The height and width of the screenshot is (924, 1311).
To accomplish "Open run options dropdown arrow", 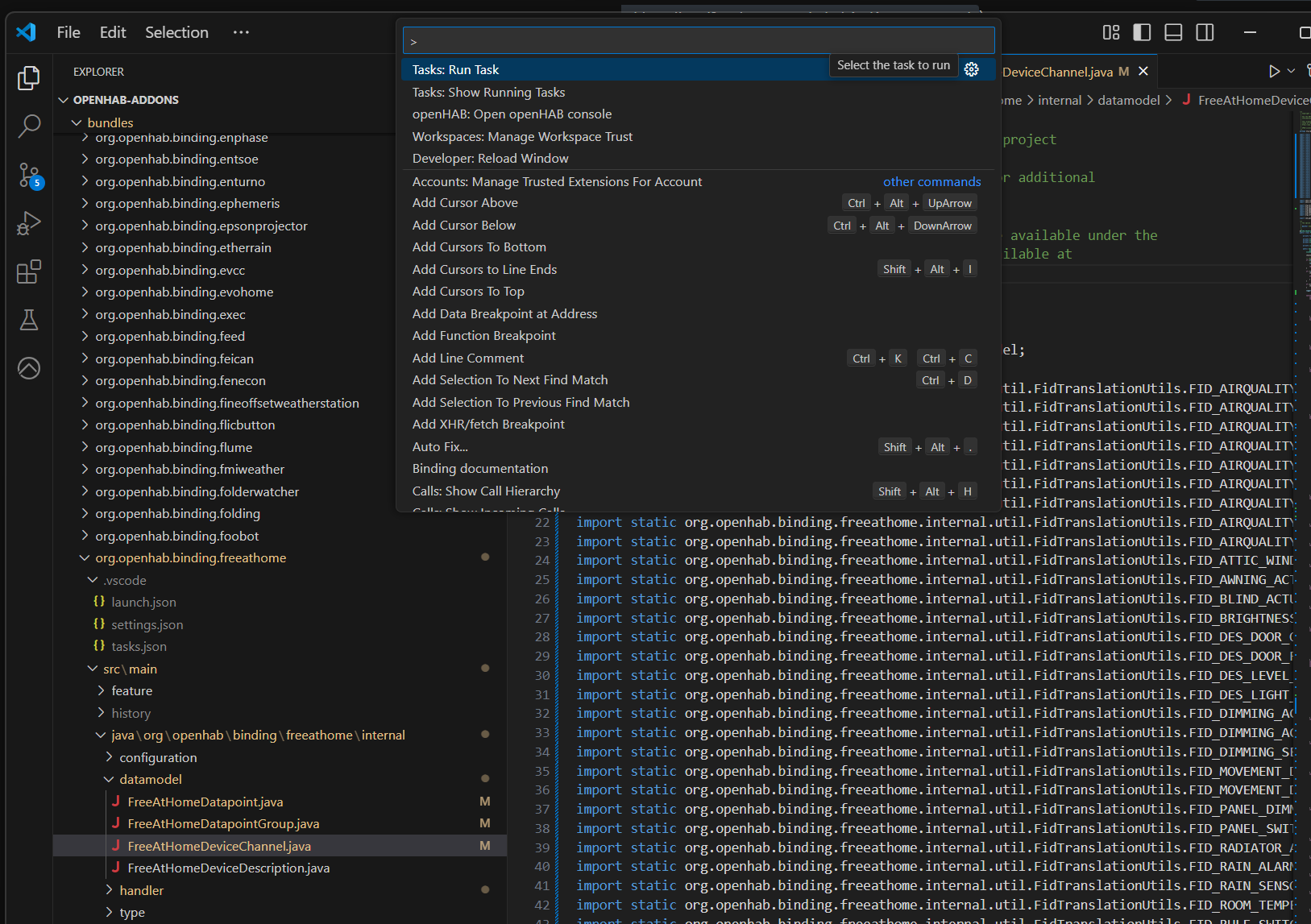I will coord(1291,71).
